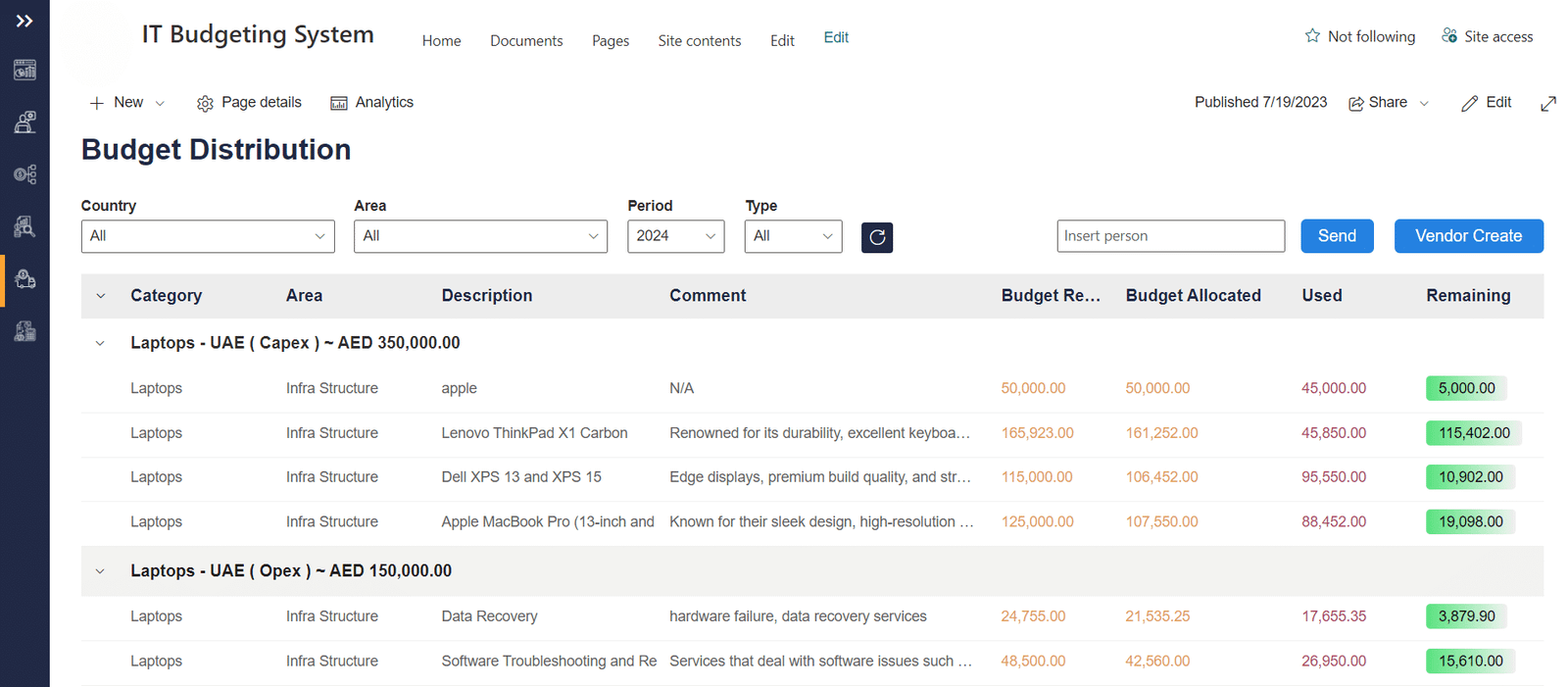Collapse the Laptops UAE Opex group
The height and width of the screenshot is (687, 1568).
100,571
